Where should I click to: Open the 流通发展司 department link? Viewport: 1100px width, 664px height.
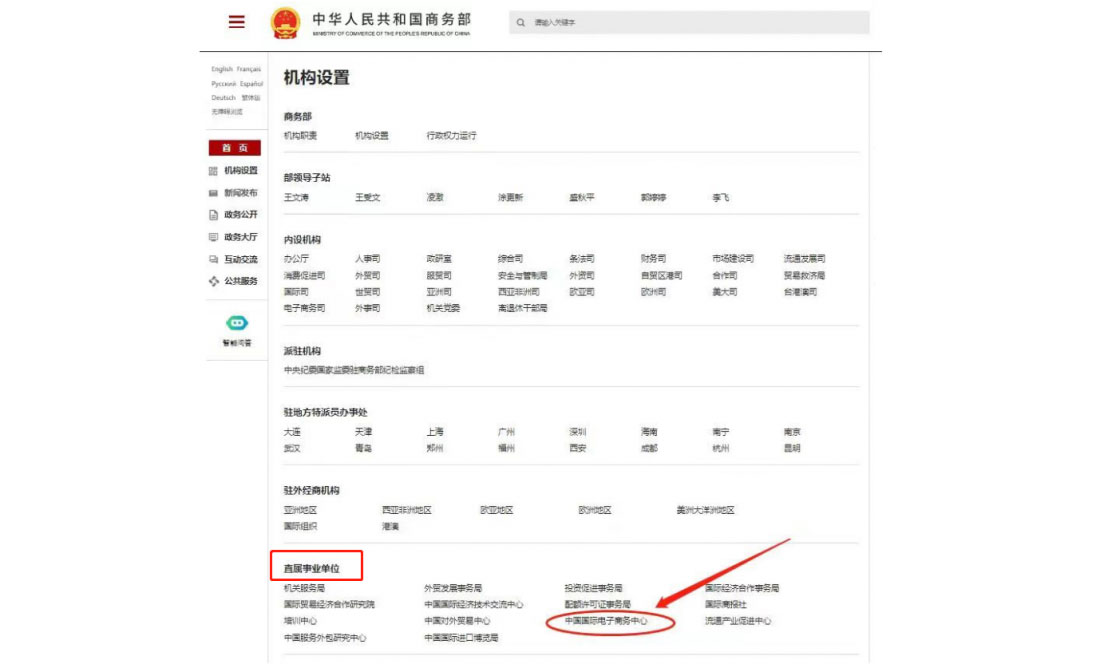point(805,259)
